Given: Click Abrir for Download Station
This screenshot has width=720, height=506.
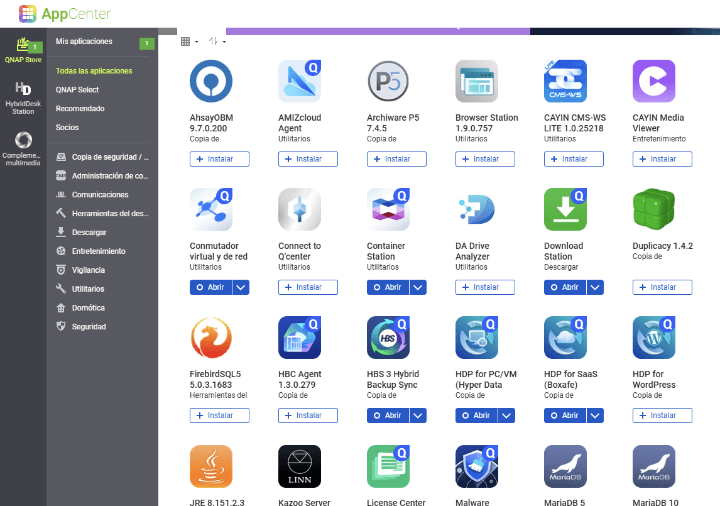Looking at the screenshot, I should (x=565, y=287).
